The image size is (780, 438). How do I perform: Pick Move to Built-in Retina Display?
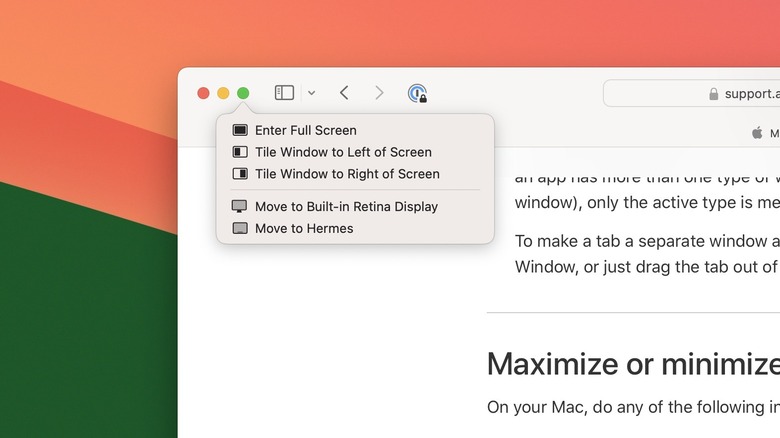346,206
